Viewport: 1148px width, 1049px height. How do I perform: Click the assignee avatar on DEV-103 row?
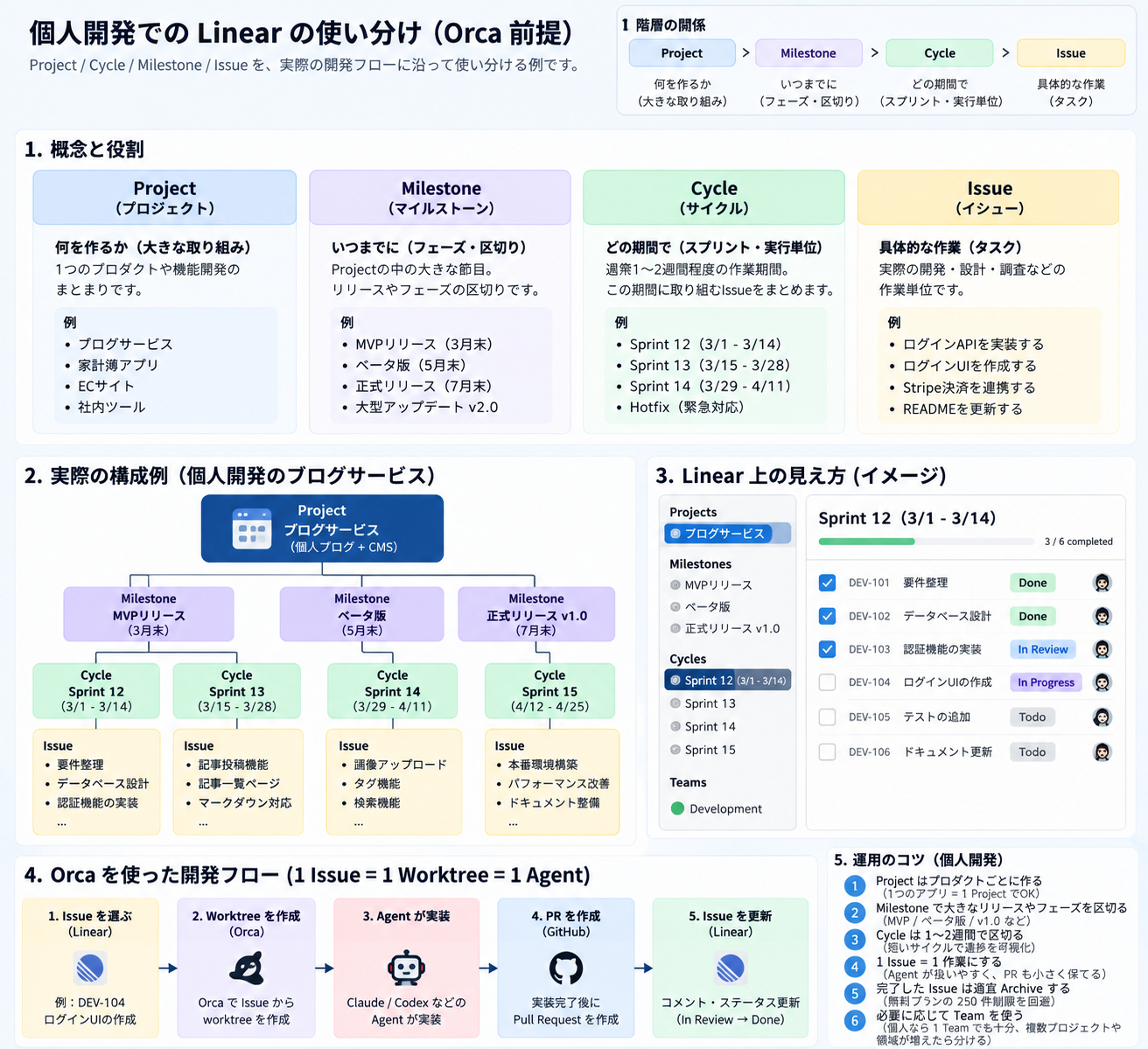pos(1102,649)
